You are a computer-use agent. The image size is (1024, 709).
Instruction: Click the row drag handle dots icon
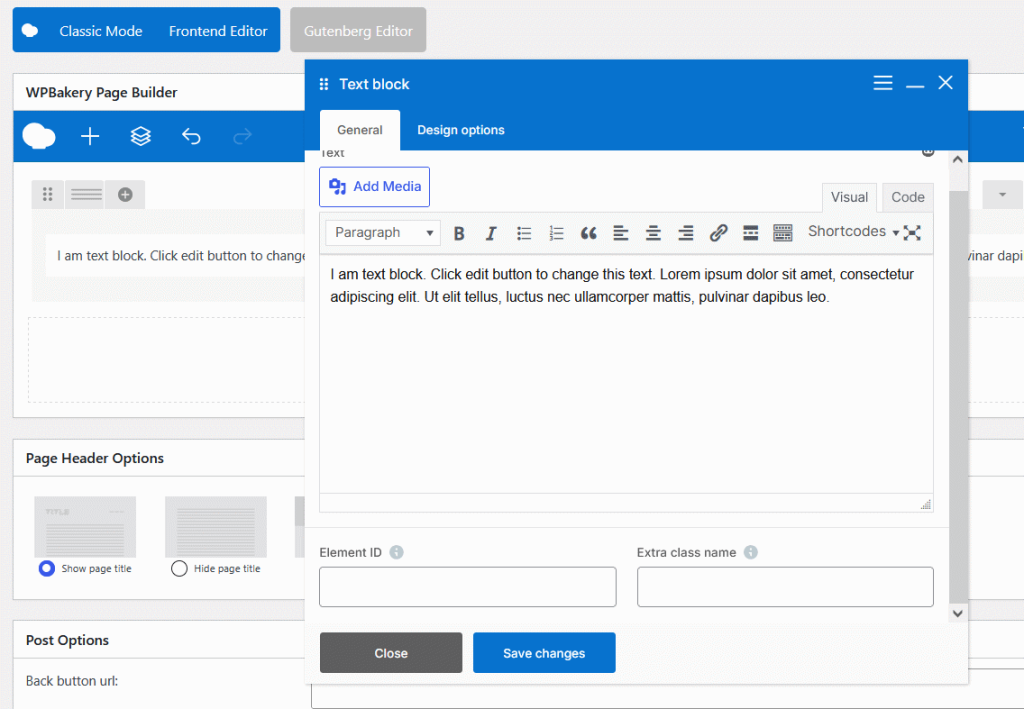coord(48,195)
